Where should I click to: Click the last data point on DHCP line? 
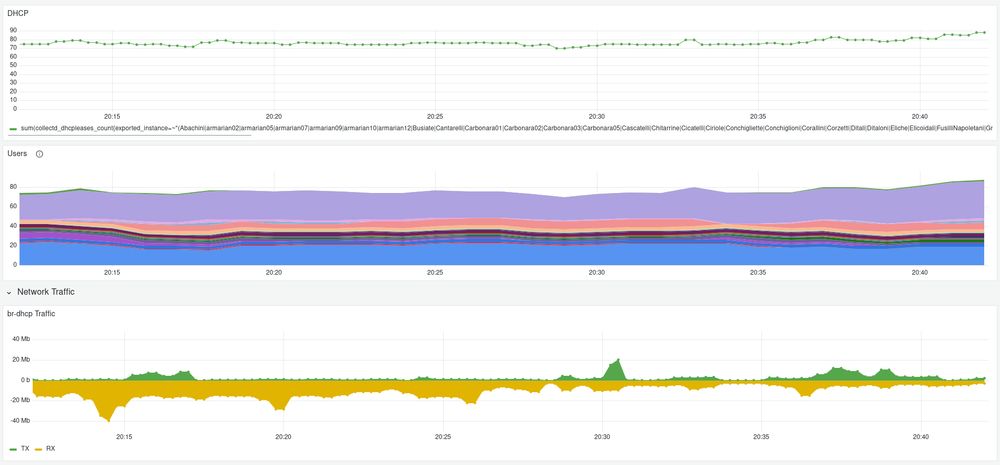click(x=984, y=33)
